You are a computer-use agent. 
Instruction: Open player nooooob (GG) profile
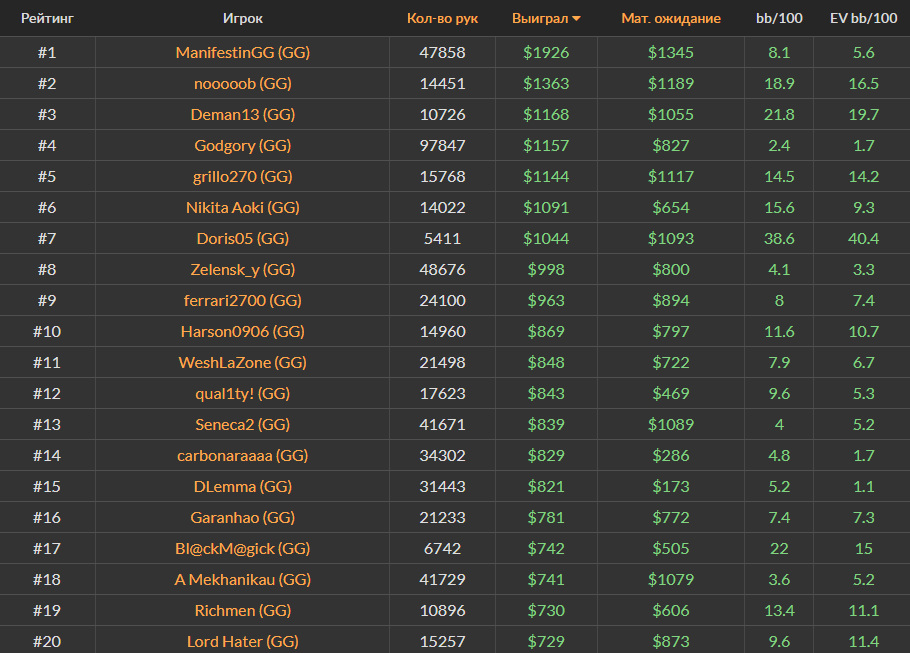[243, 83]
